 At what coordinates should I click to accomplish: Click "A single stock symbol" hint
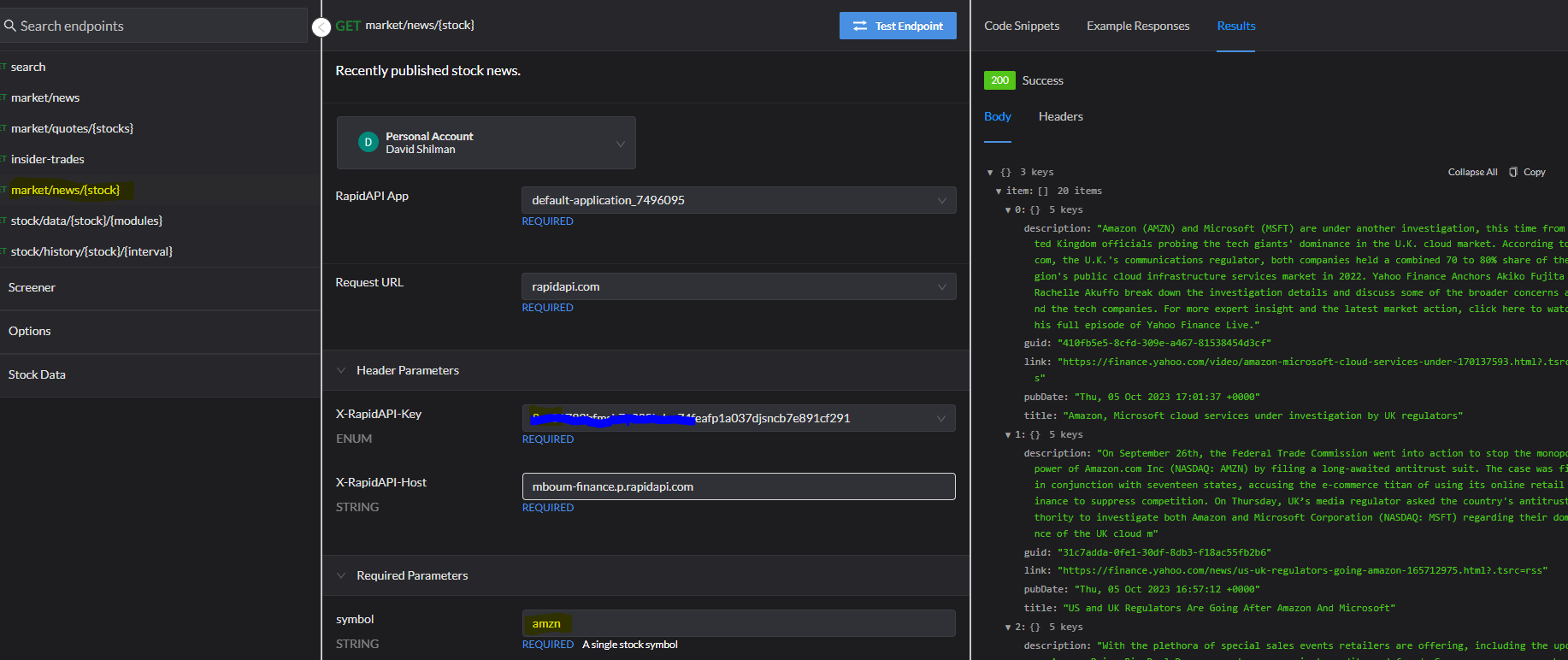[630, 645]
